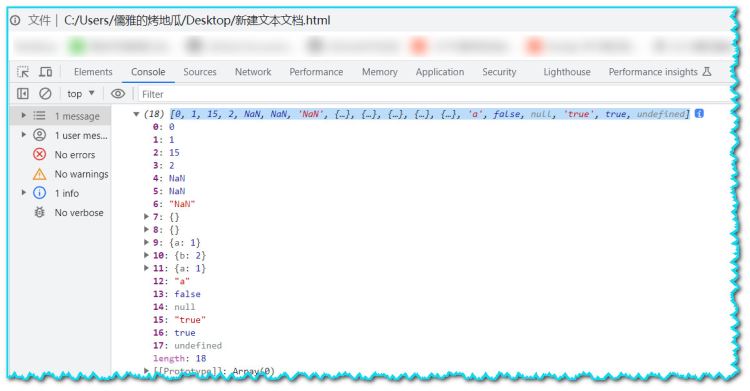
Task: Click the array preview summary line
Action: pyautogui.click(x=430, y=114)
